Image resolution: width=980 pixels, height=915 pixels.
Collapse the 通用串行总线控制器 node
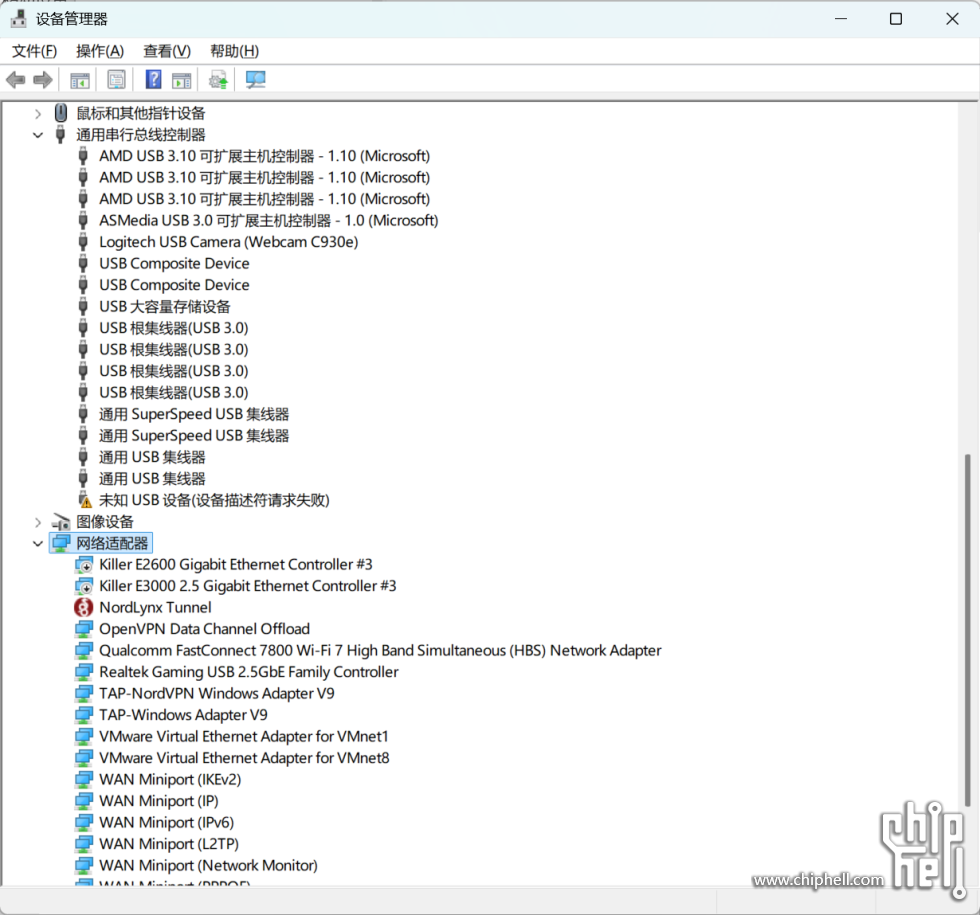[x=38, y=135]
